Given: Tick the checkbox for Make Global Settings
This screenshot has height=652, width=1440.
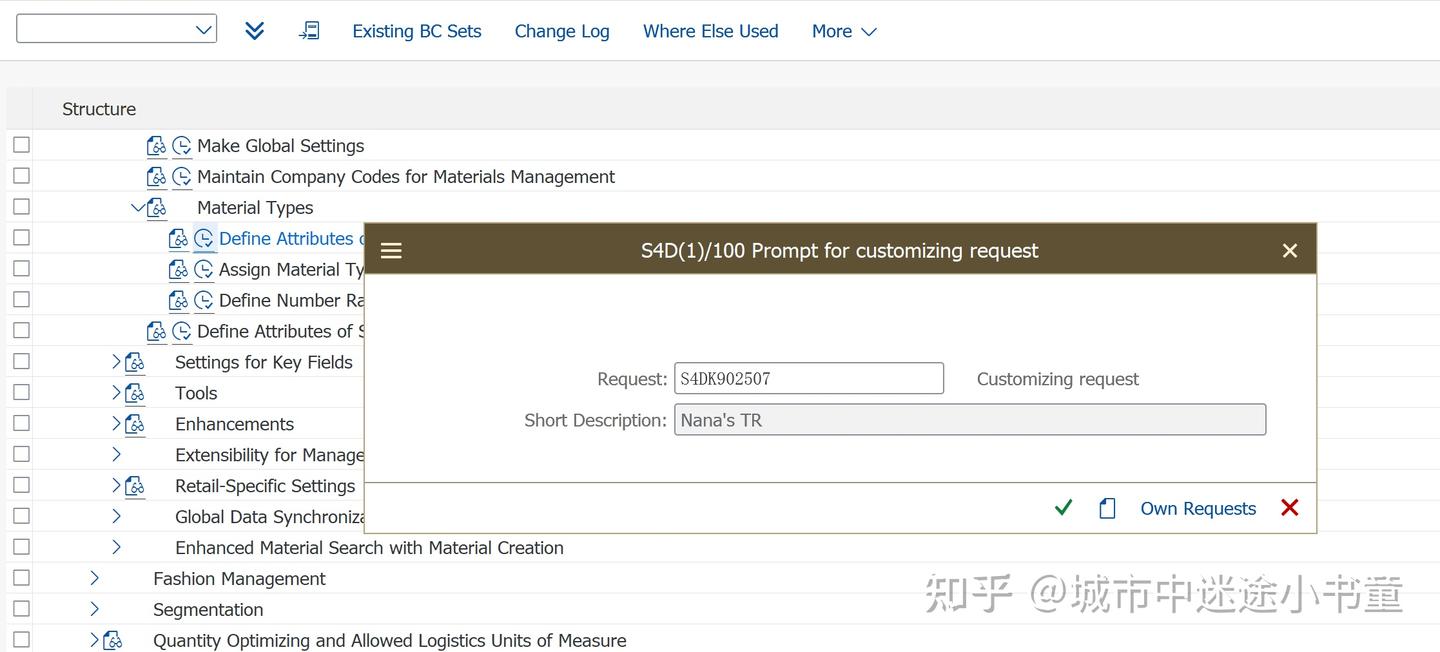Looking at the screenshot, I should [x=21, y=144].
